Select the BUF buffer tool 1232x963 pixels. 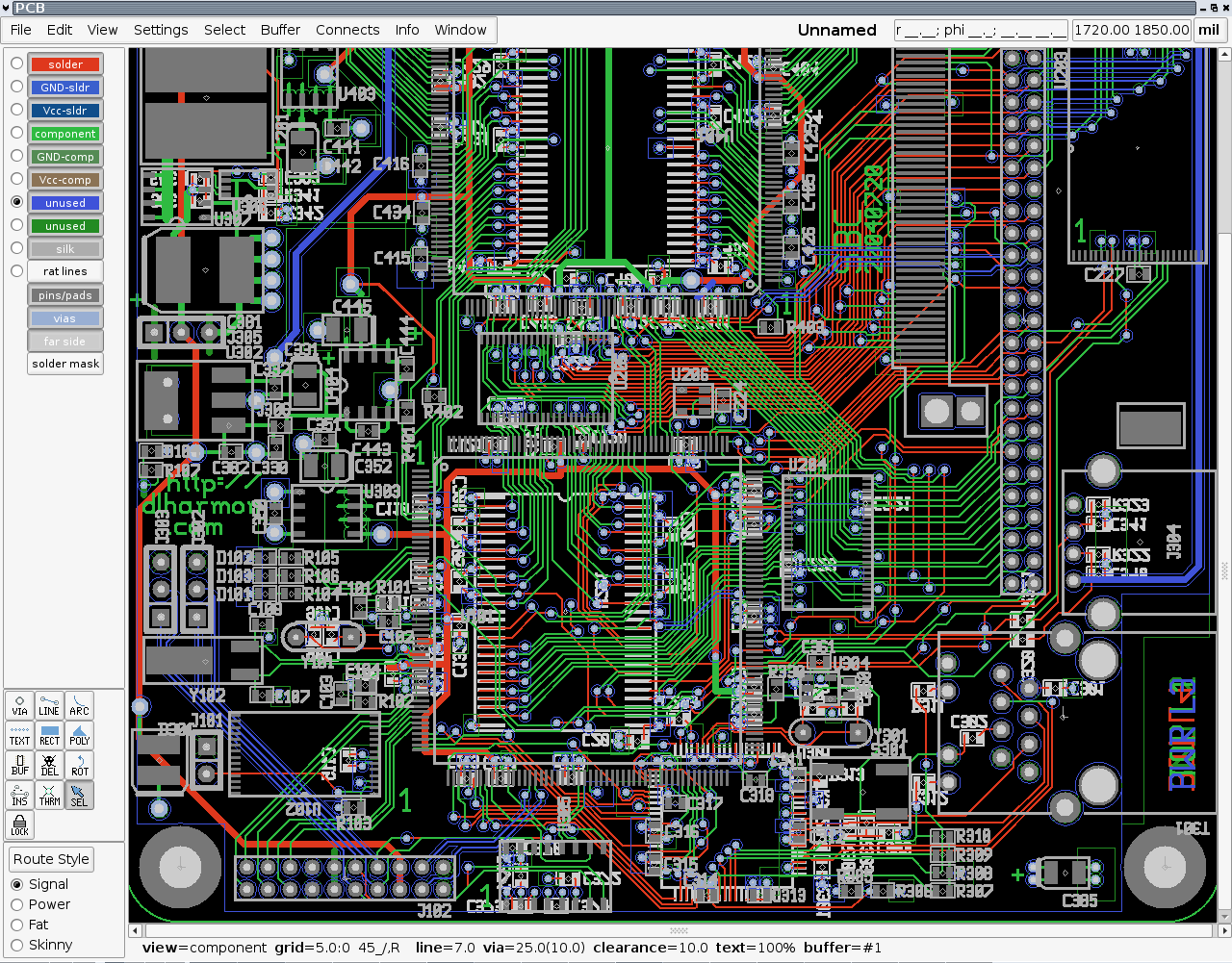coord(19,765)
